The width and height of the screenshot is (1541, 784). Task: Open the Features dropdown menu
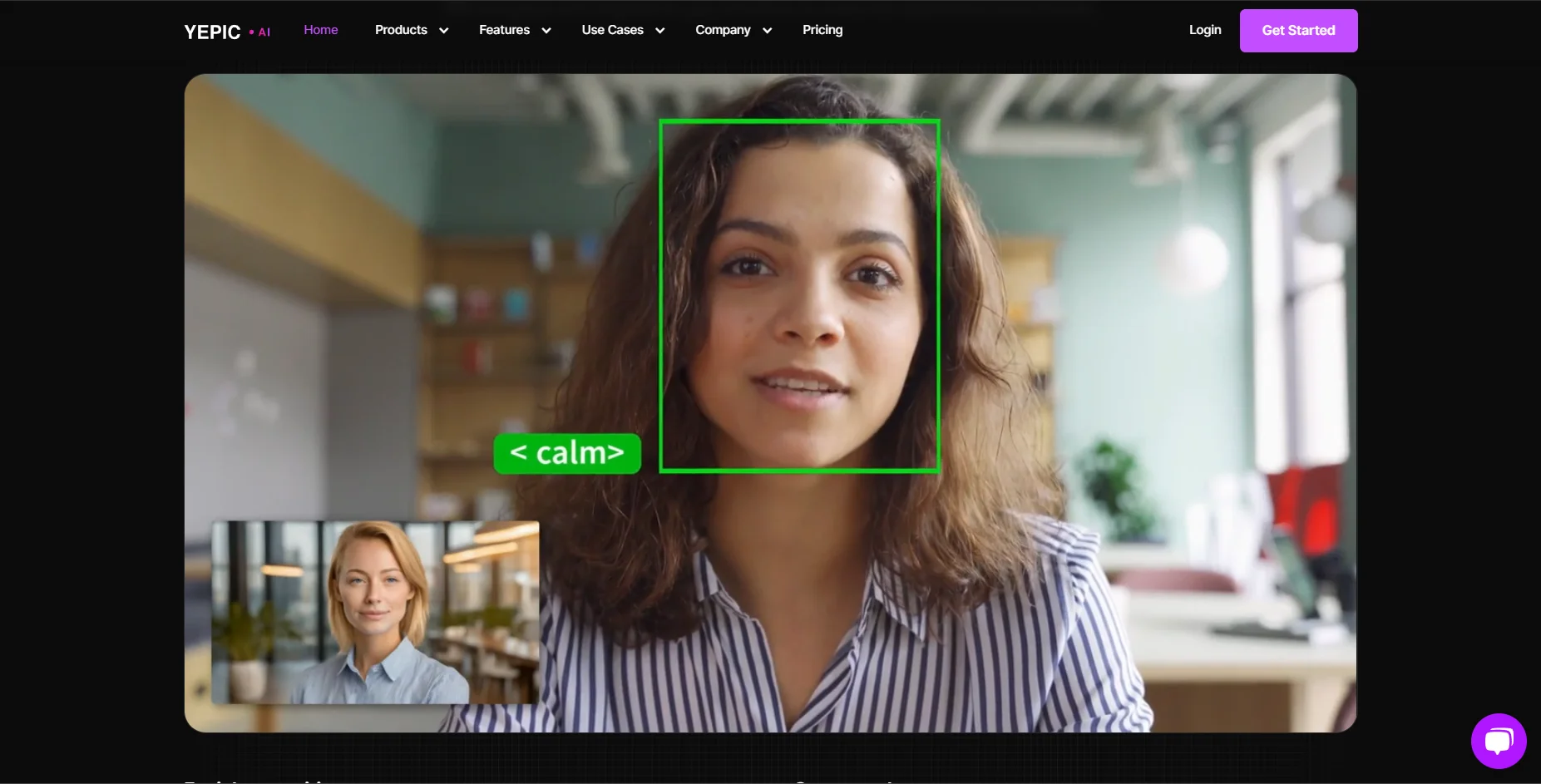[505, 30]
